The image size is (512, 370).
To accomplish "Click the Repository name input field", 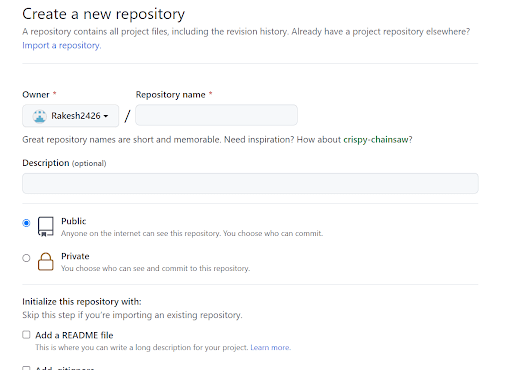I will 216,115.
